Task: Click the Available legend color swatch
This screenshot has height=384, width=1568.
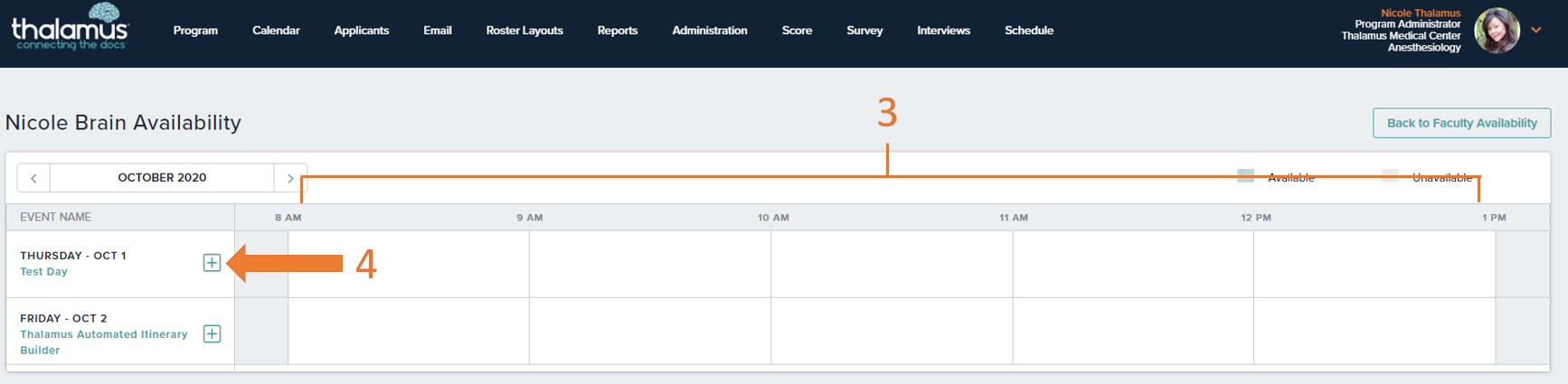Action: [1245, 176]
